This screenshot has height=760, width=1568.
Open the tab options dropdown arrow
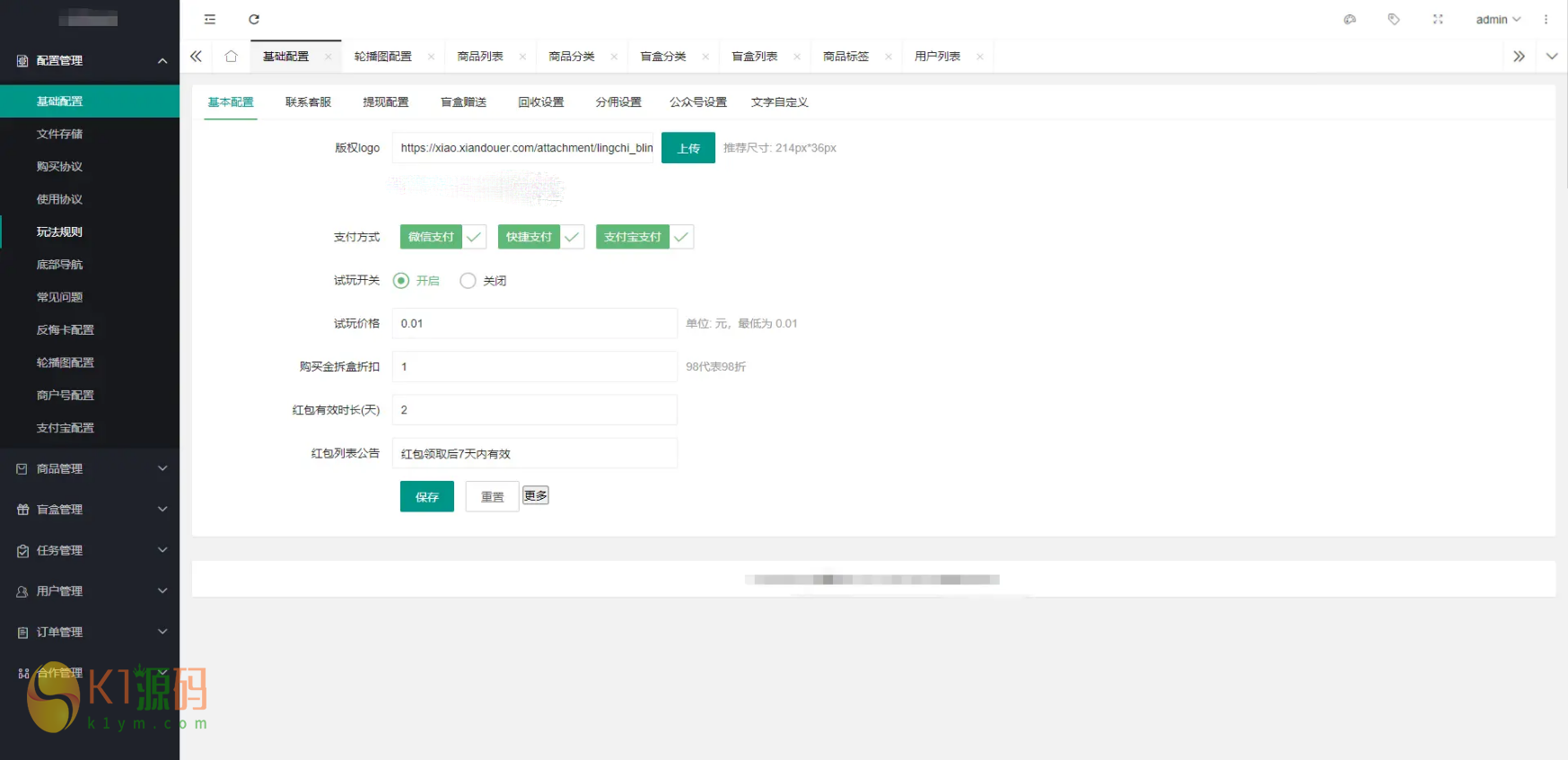coord(1552,57)
